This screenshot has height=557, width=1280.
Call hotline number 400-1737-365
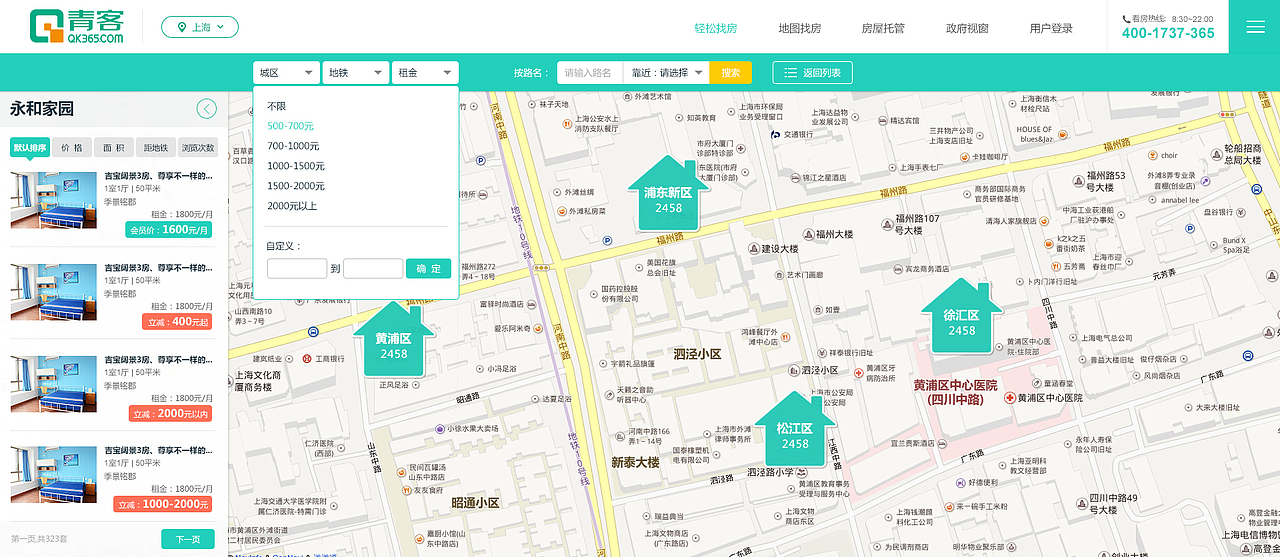coord(1168,33)
